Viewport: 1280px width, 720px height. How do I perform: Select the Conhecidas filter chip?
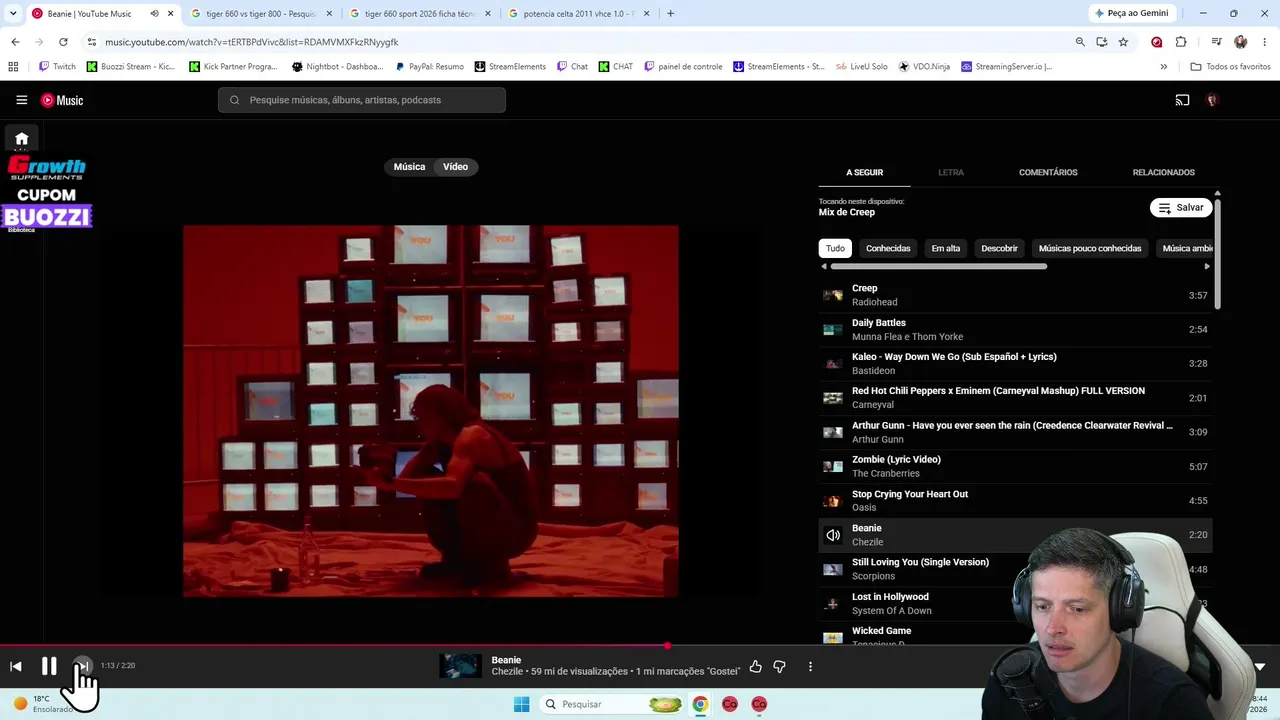(888, 248)
